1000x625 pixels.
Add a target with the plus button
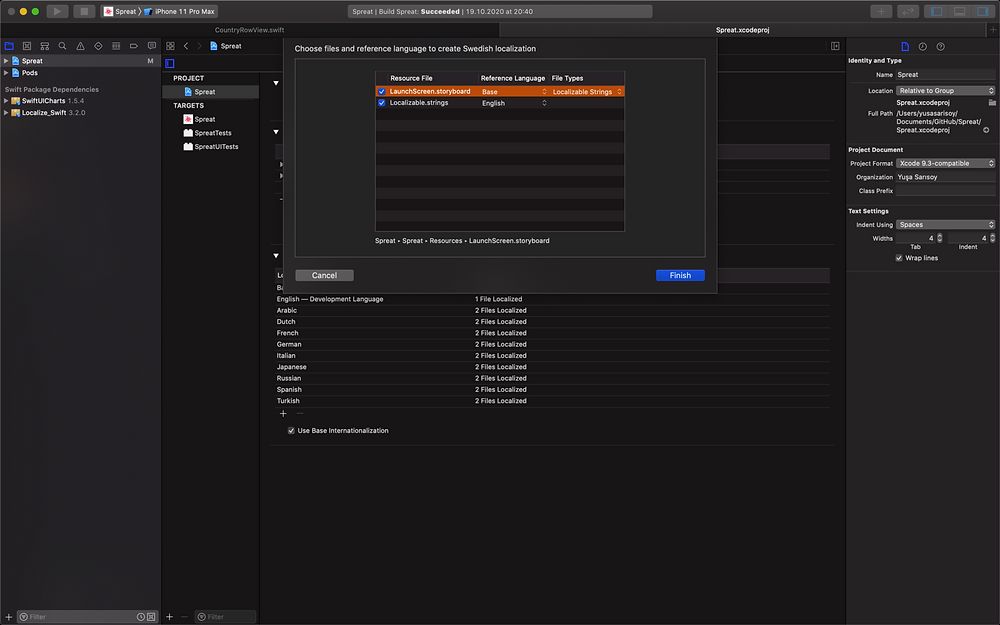(x=170, y=617)
